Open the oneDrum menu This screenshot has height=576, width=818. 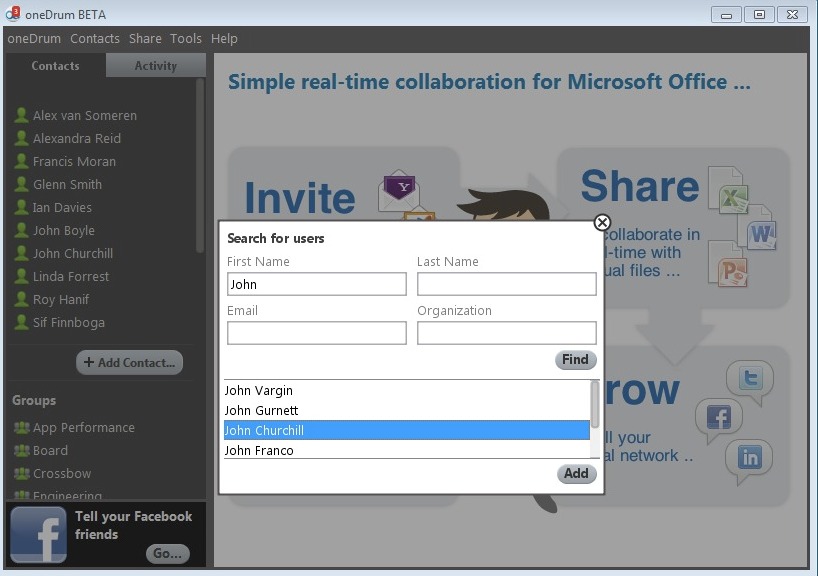pyautogui.click(x=34, y=39)
